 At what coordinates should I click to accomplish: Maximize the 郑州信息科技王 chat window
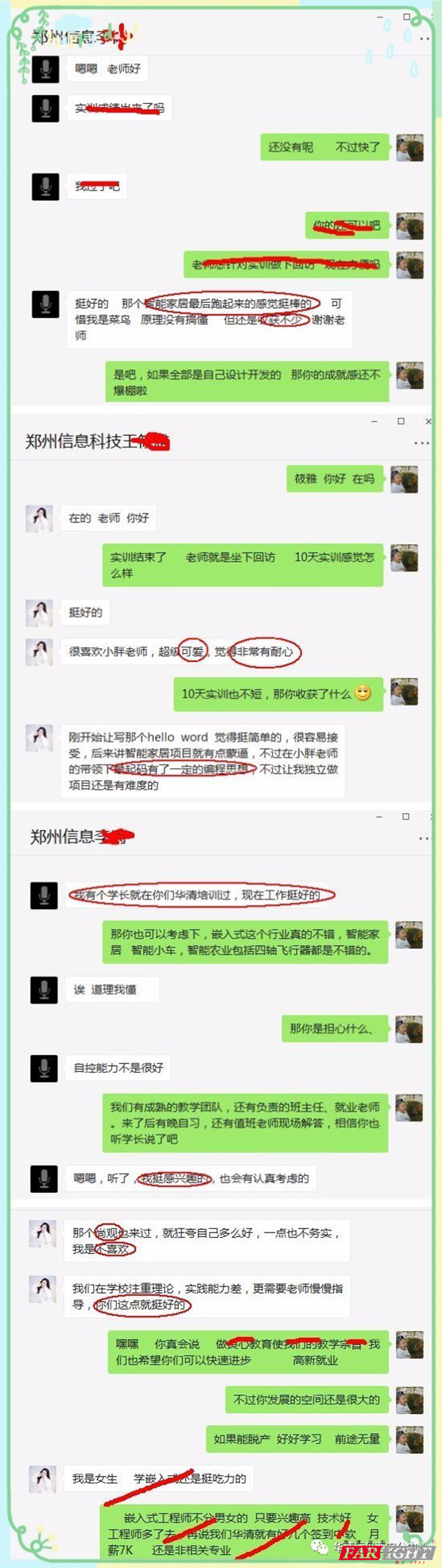tap(401, 421)
